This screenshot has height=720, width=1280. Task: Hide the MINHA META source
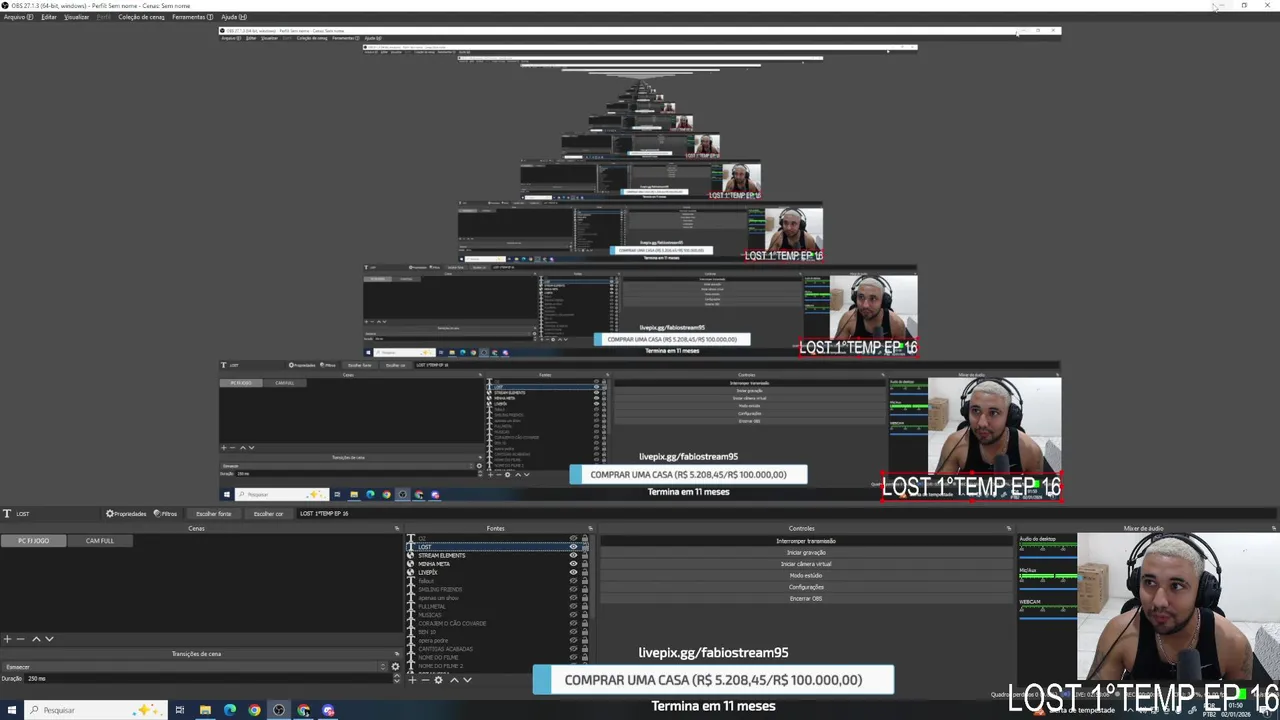tap(573, 564)
